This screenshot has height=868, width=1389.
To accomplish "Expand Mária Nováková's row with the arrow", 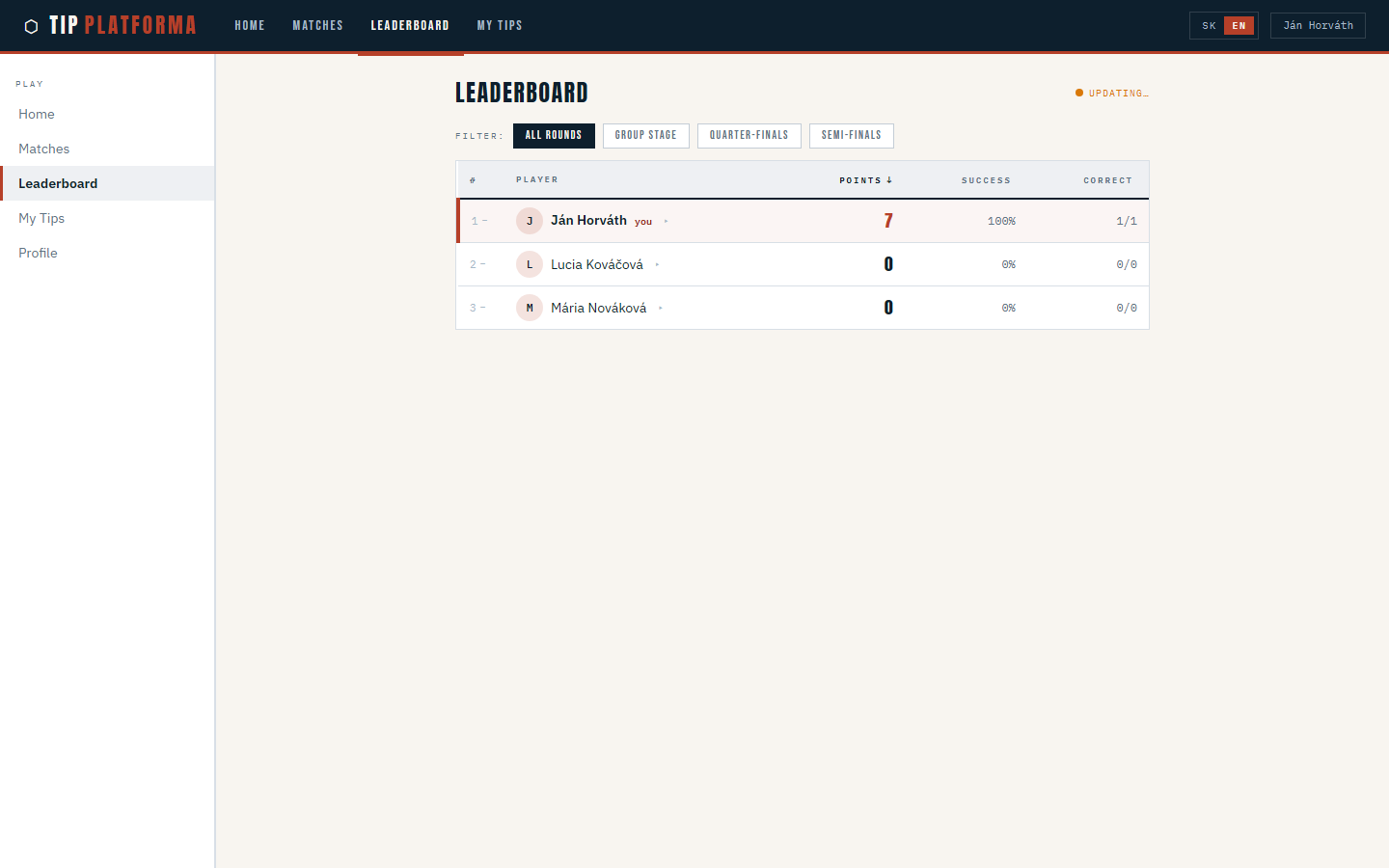I will tap(661, 309).
